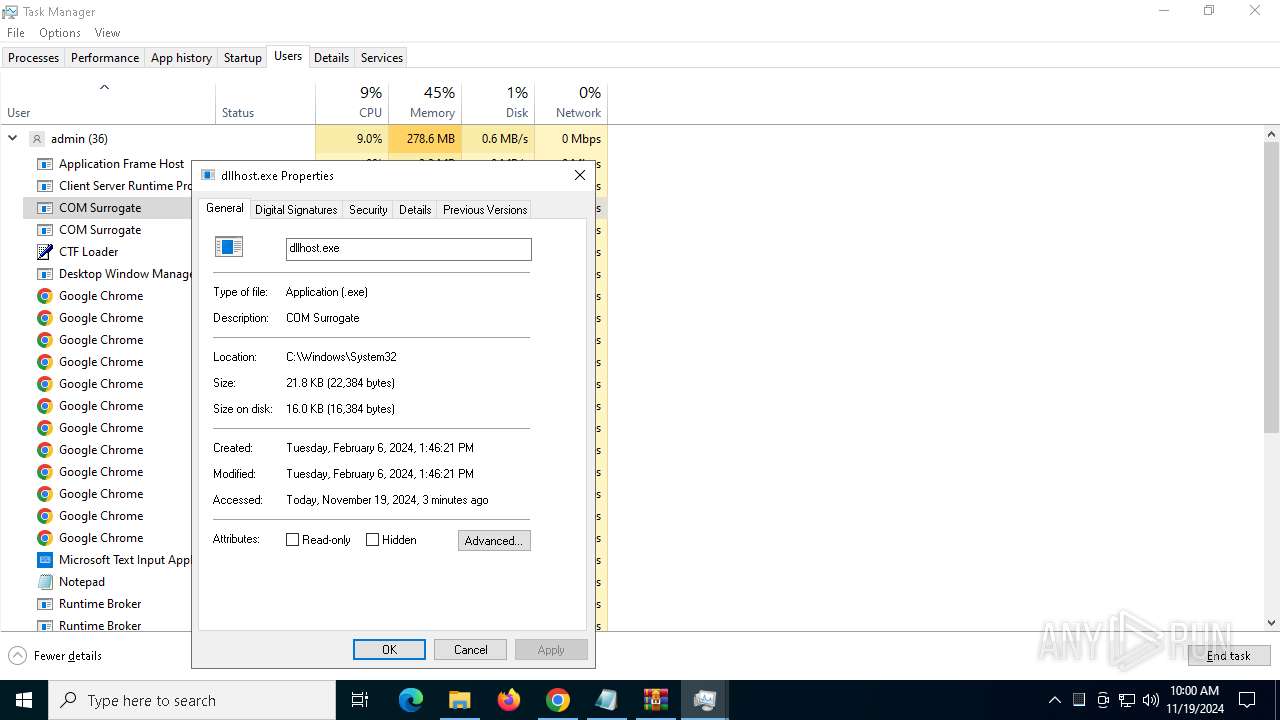Click the admin user account icon
This screenshot has height=720, width=1280.
click(x=37, y=139)
